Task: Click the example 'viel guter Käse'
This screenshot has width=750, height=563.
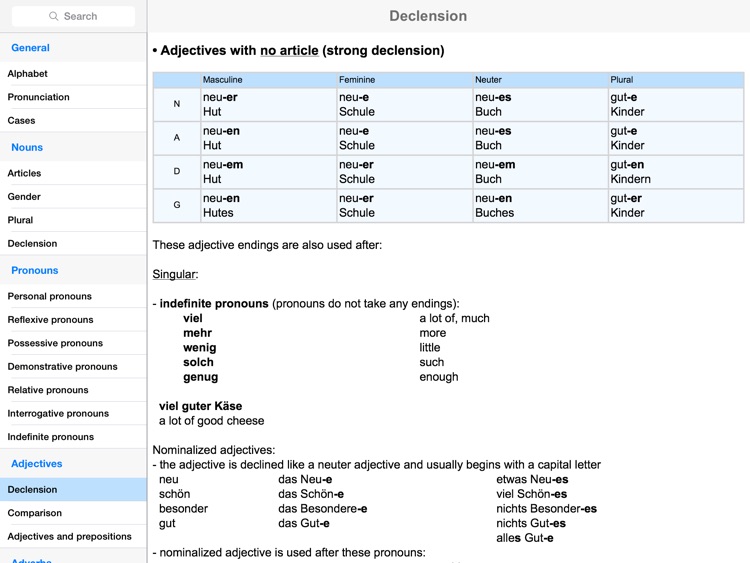Action: pos(200,406)
